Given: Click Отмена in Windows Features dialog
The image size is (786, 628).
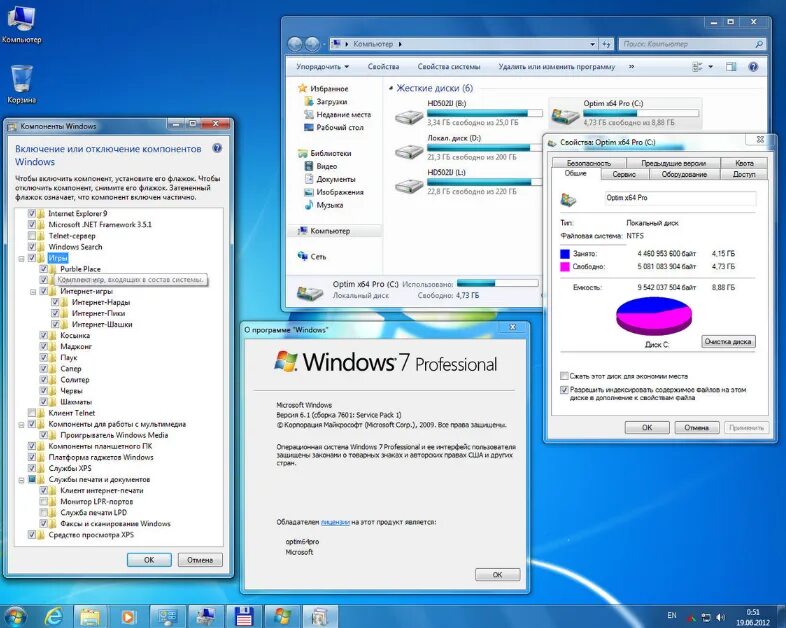Looking at the screenshot, I should point(200,560).
